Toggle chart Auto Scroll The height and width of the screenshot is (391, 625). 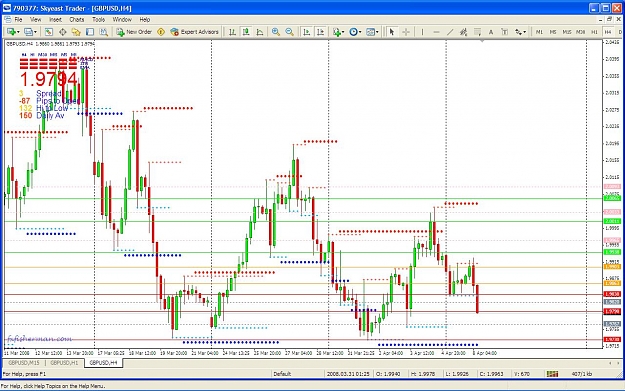tap(307, 32)
